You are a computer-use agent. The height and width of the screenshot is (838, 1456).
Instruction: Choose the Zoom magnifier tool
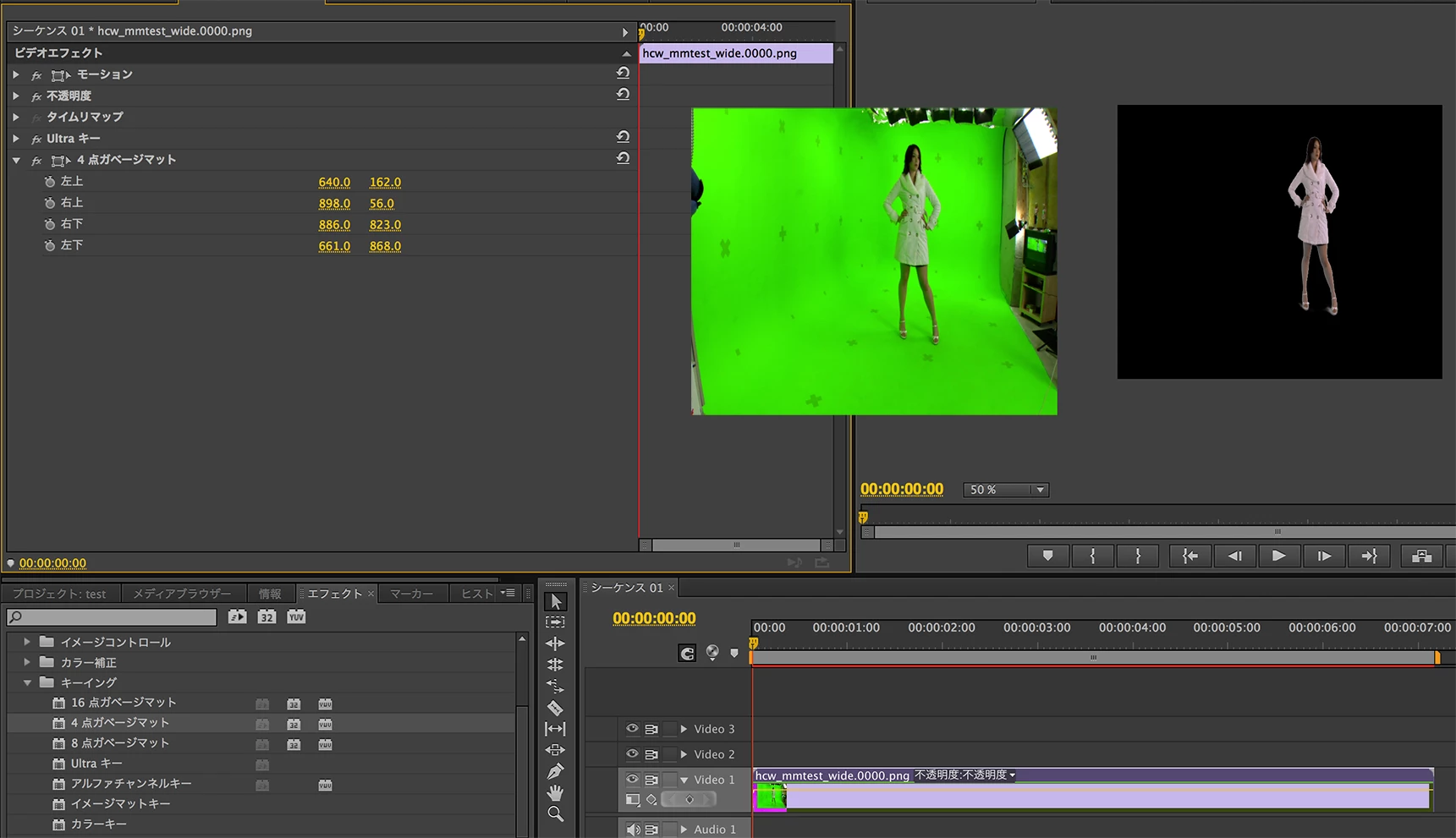pos(555,814)
